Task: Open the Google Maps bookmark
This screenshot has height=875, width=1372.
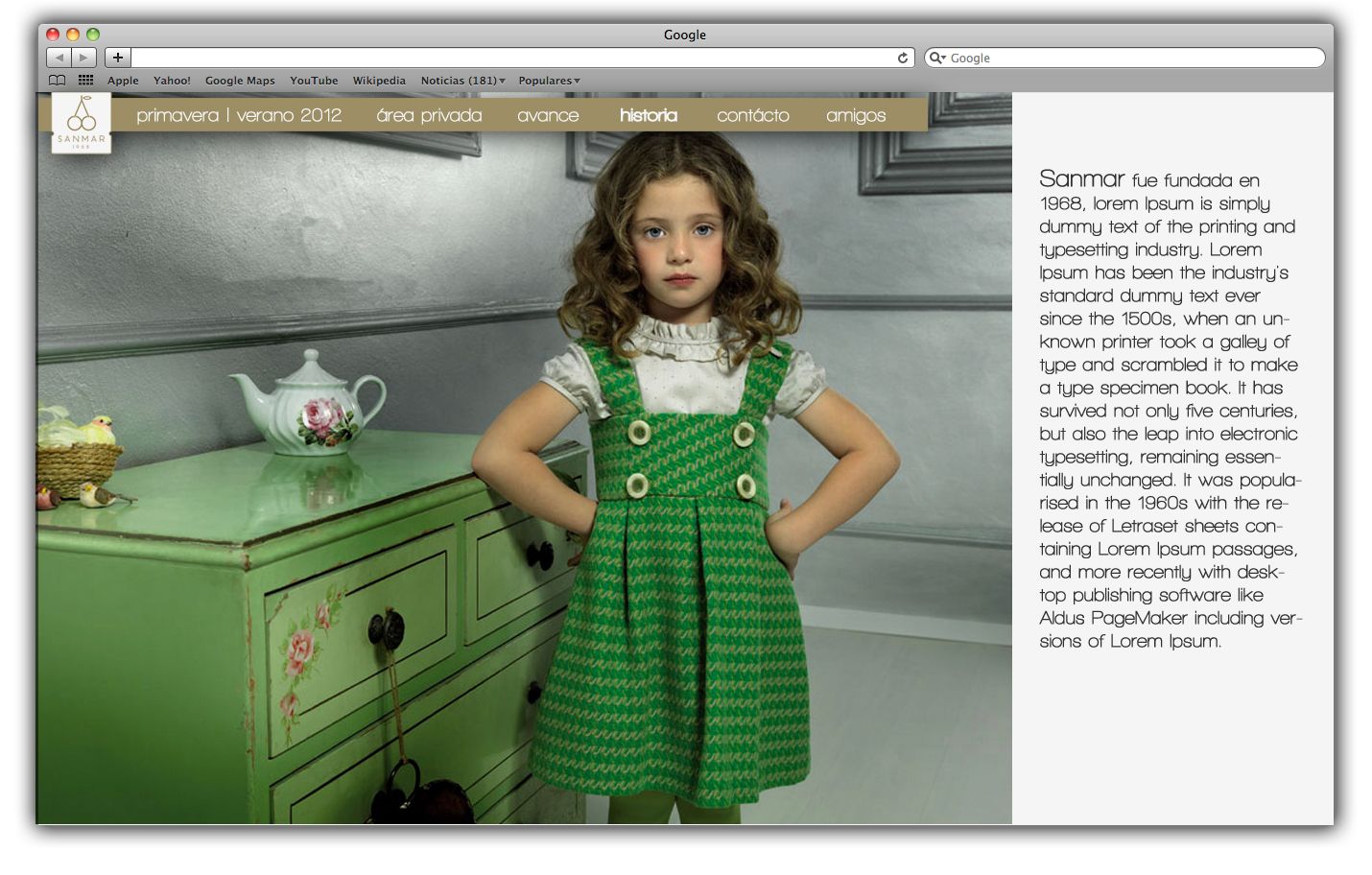Action: coord(240,81)
